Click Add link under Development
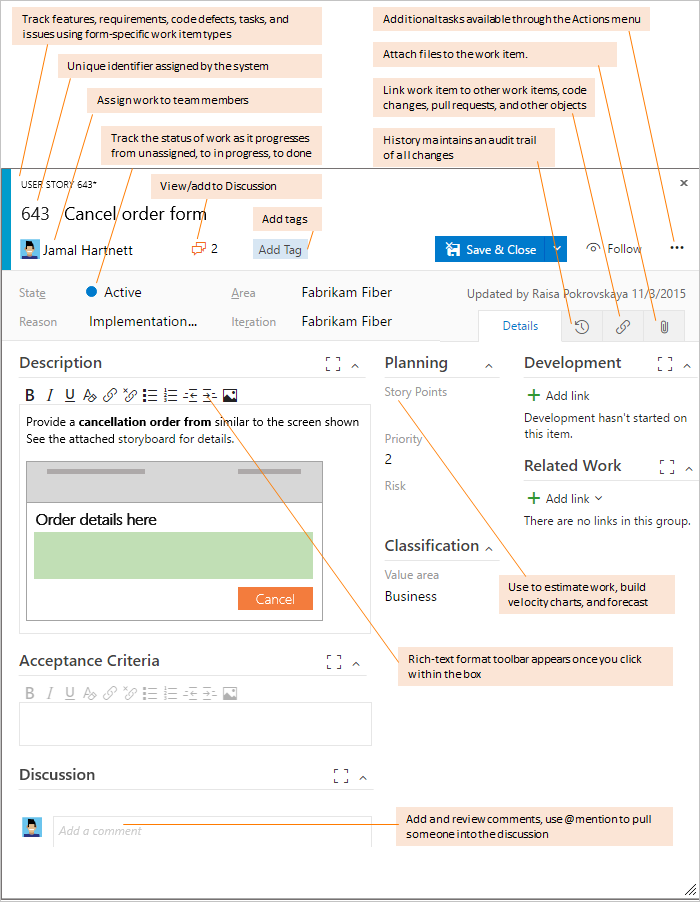700x902 pixels. 558,396
